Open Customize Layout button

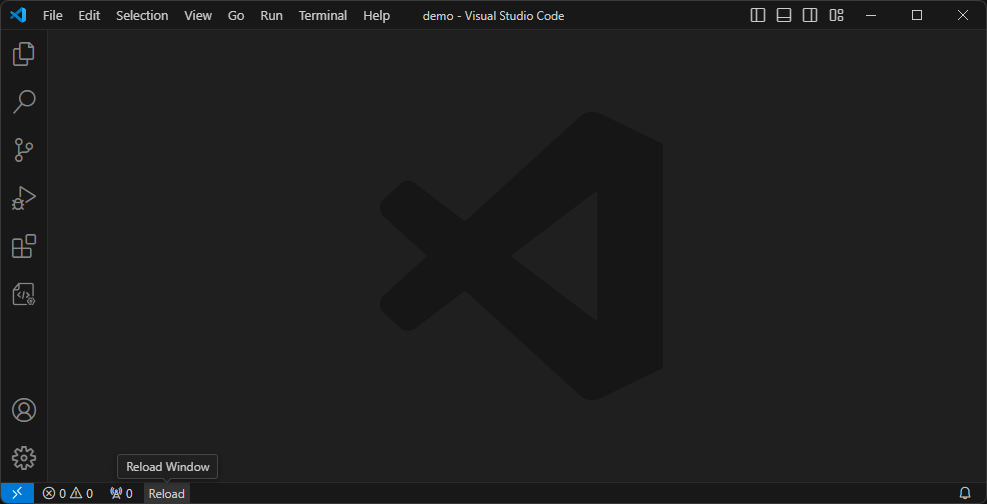point(837,15)
